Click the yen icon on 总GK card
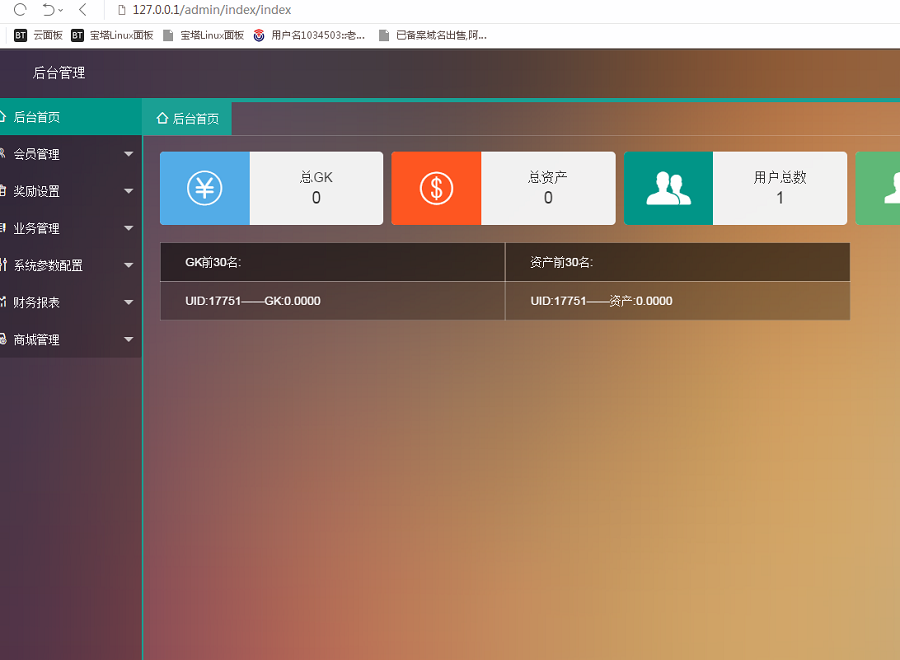 coord(205,188)
